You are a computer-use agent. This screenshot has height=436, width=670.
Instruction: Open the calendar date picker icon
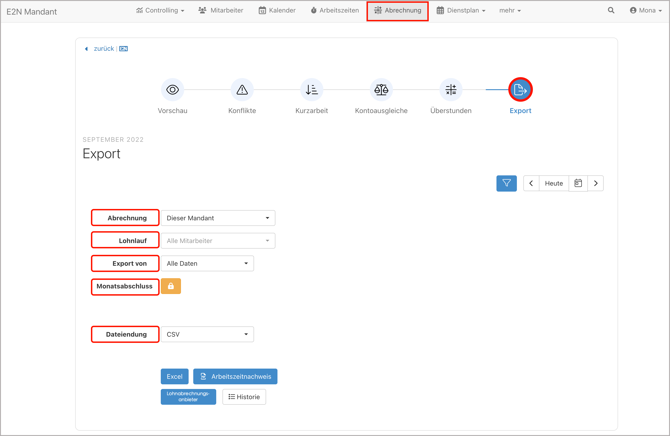578,183
